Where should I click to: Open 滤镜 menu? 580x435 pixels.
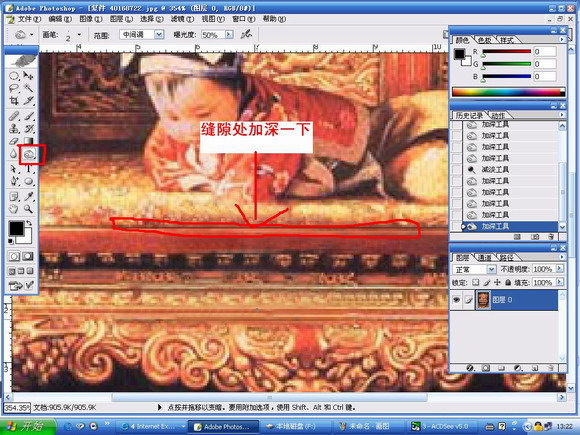(182, 19)
